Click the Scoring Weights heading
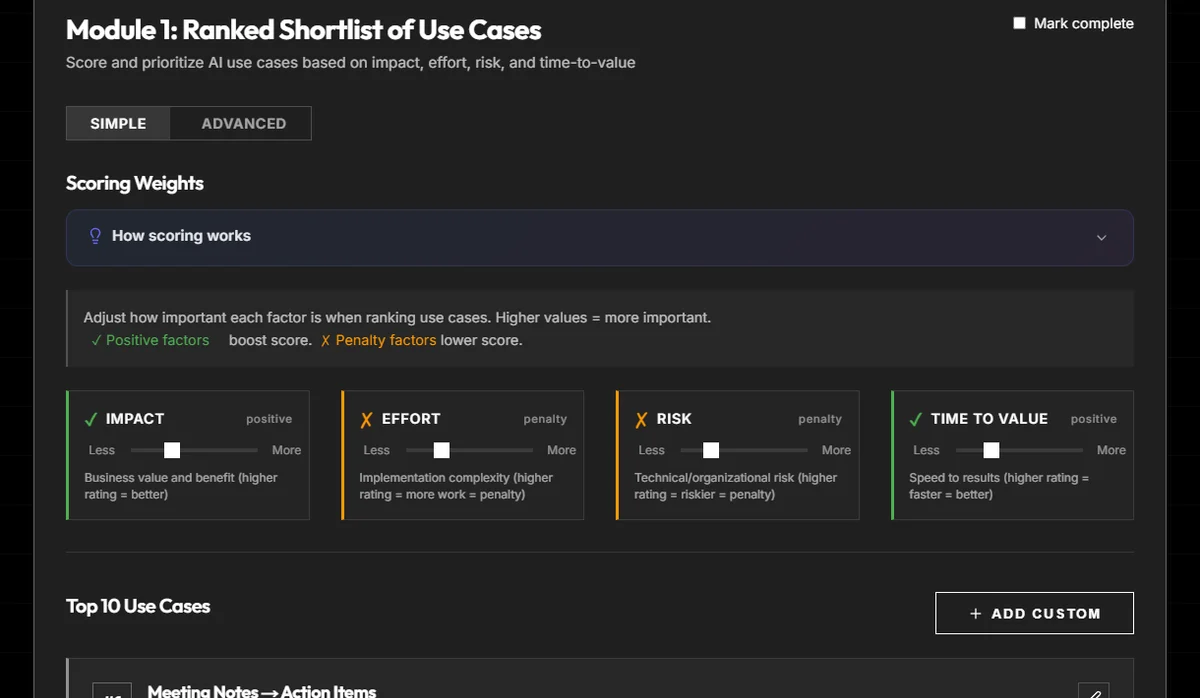The image size is (1200, 698). [x=135, y=183]
